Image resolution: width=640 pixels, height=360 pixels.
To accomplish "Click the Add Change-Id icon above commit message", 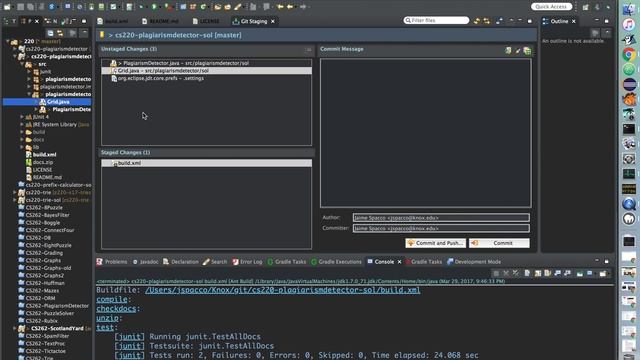I will tap(527, 51).
